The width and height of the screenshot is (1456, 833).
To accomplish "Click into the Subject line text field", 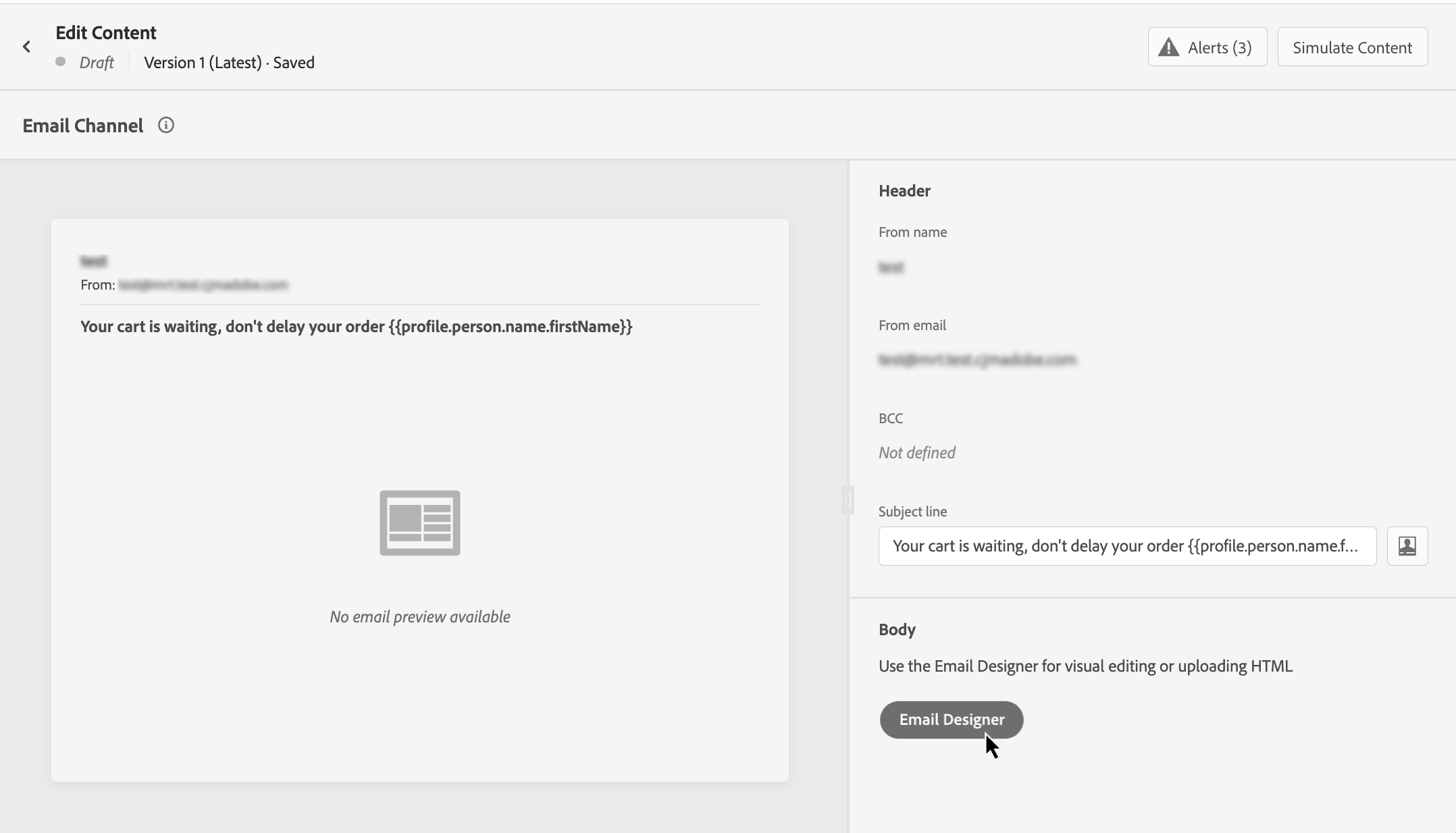I will 1126,546.
